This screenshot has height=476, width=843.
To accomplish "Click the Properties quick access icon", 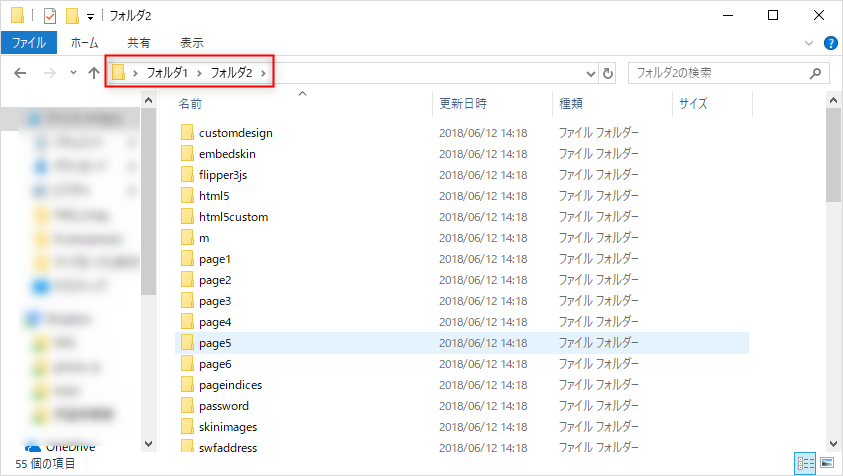I will (49, 16).
